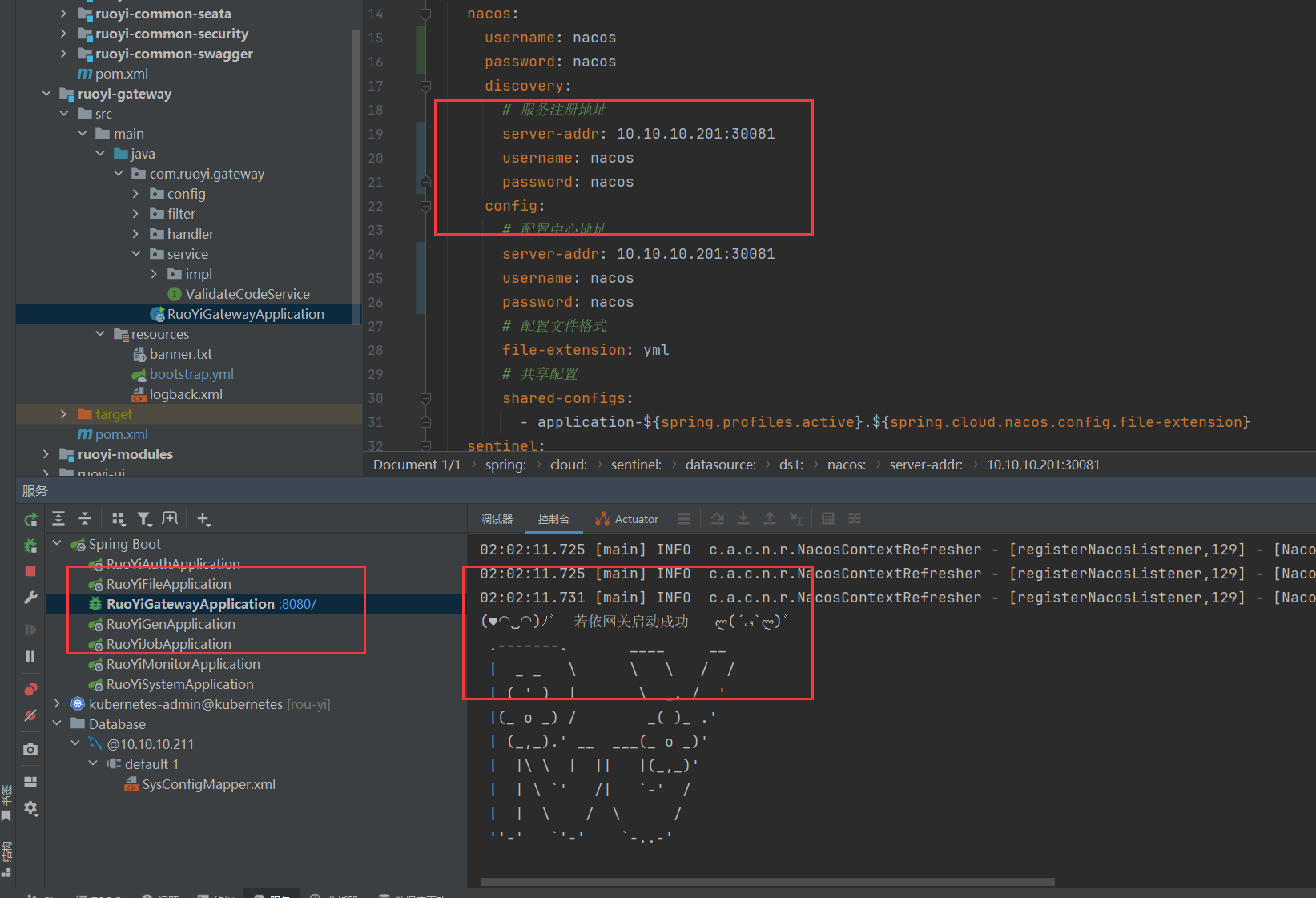Fold the config block at line 22
1316x898 pixels.
[x=425, y=206]
